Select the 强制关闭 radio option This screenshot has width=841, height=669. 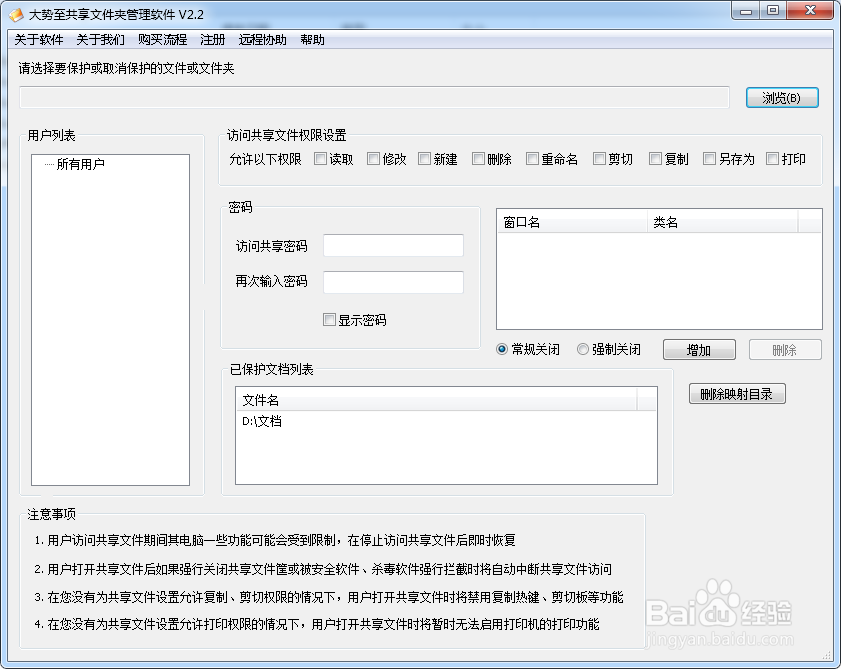pyautogui.click(x=583, y=350)
